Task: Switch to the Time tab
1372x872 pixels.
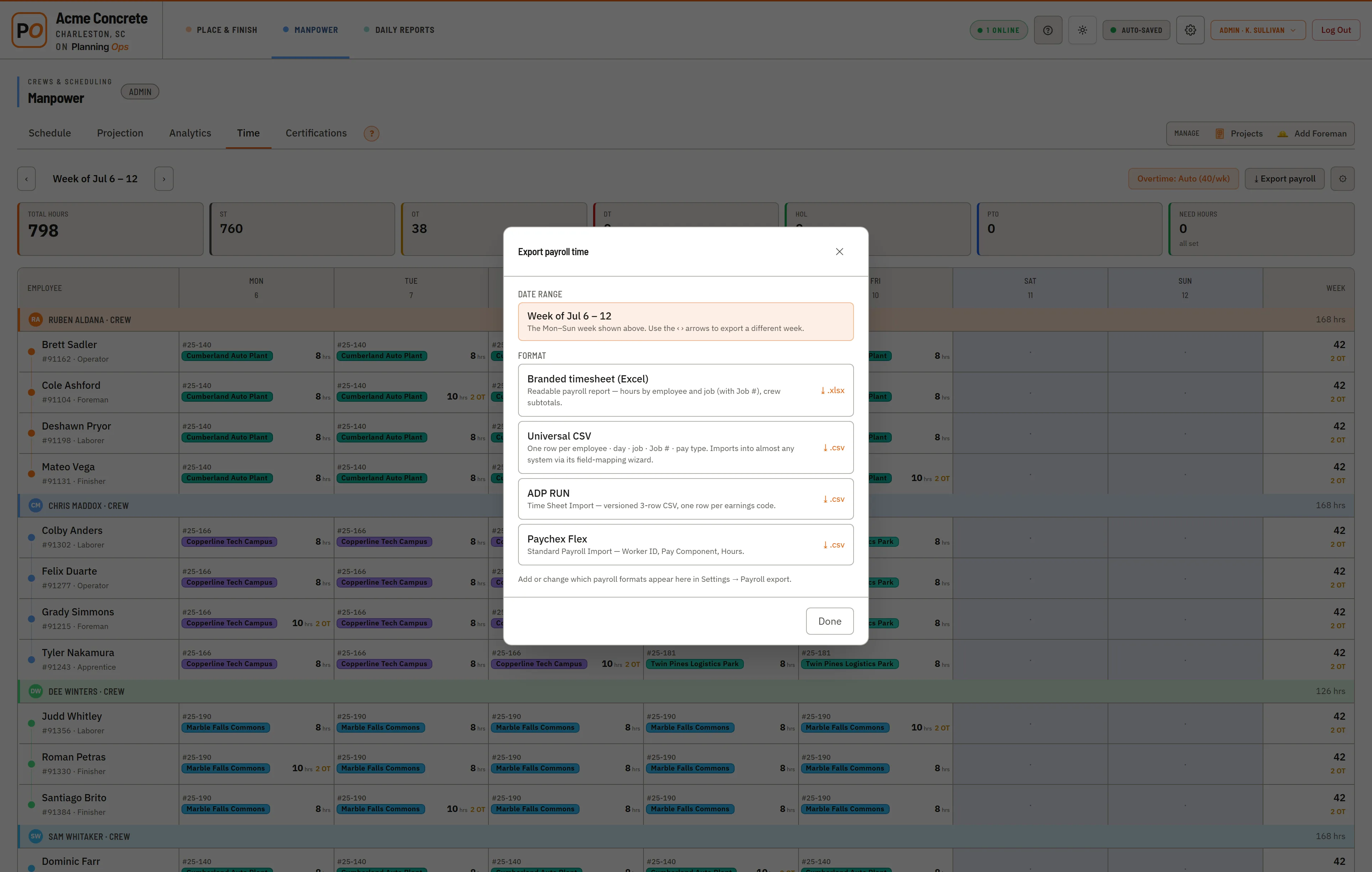Action: [x=248, y=133]
